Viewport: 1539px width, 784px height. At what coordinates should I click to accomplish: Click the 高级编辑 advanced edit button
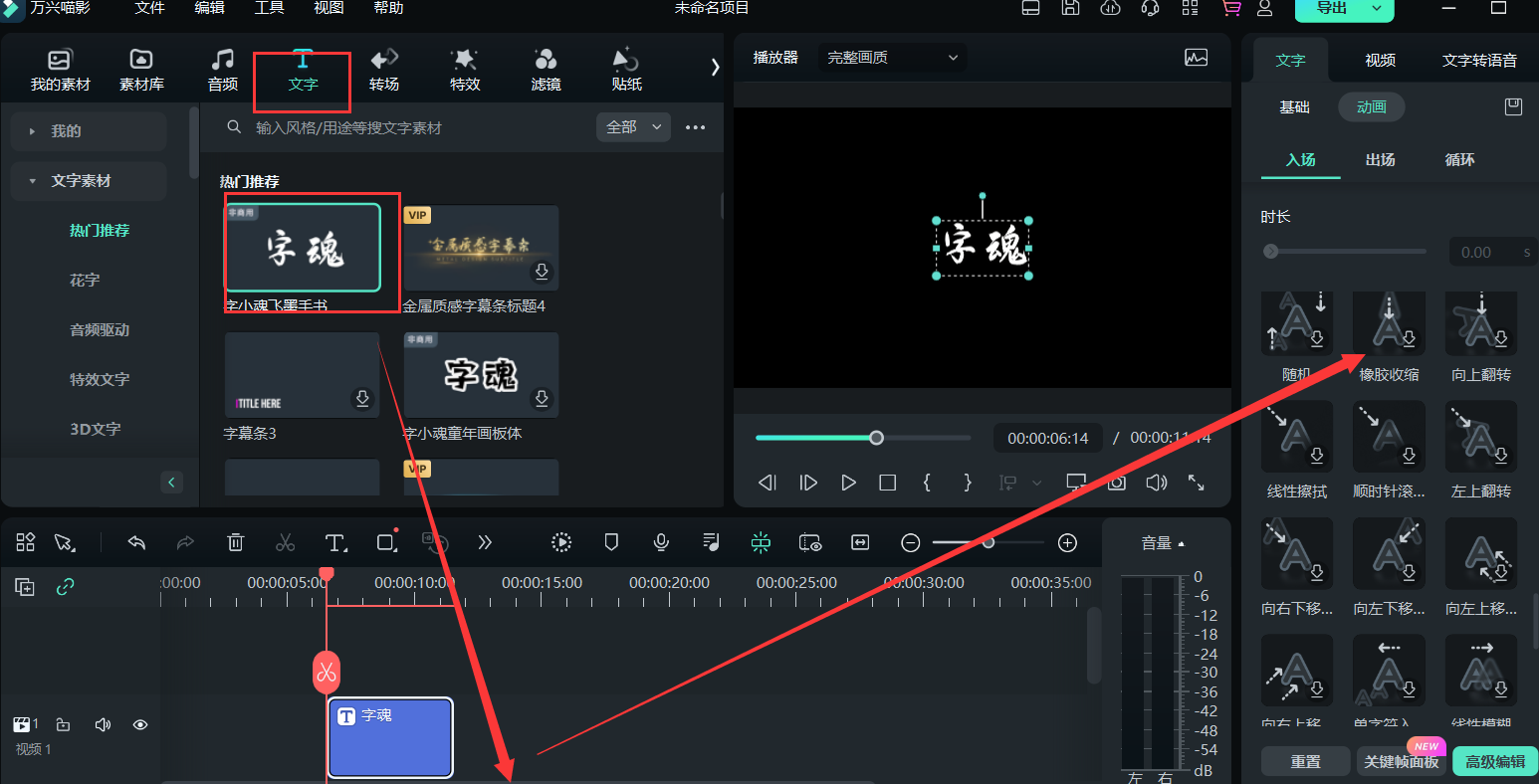coord(1494,761)
